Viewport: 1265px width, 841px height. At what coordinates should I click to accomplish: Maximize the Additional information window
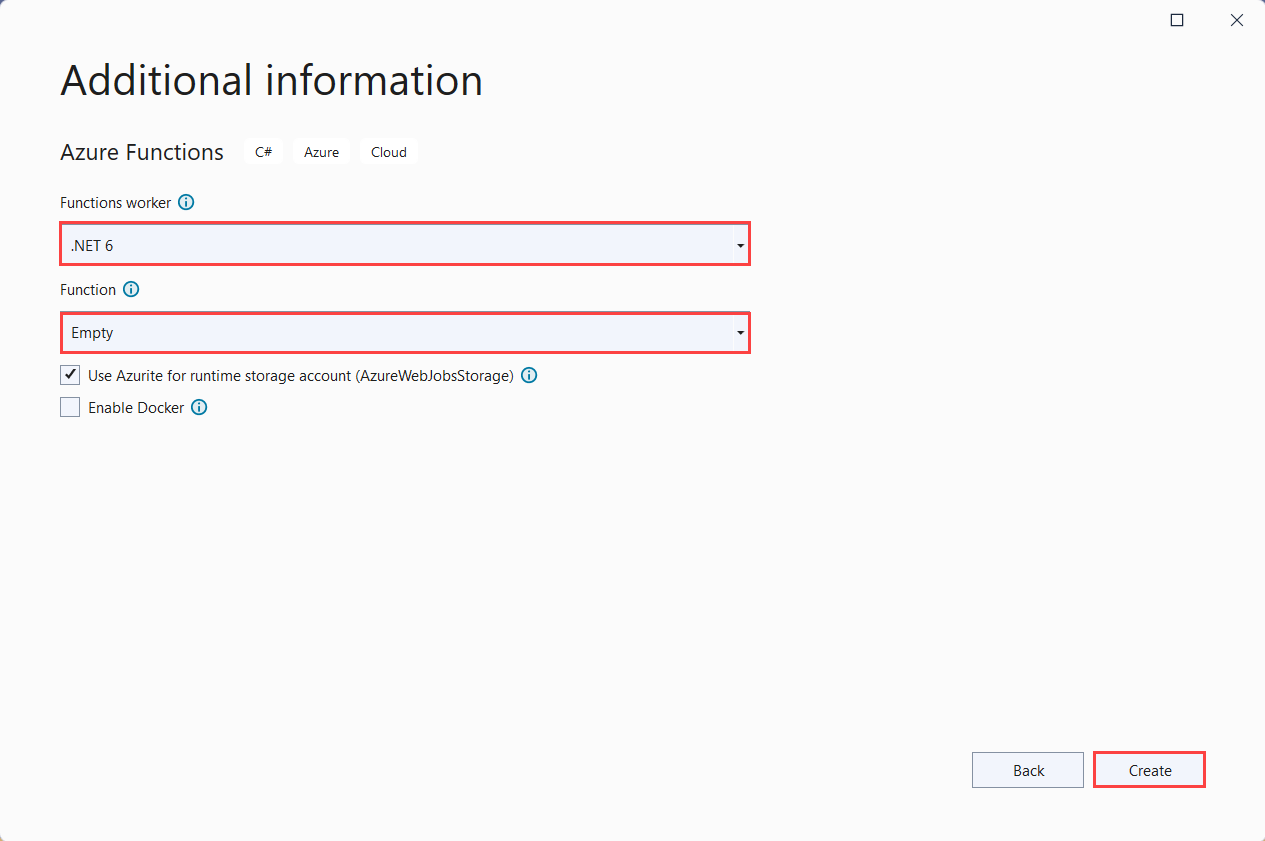tap(1177, 20)
